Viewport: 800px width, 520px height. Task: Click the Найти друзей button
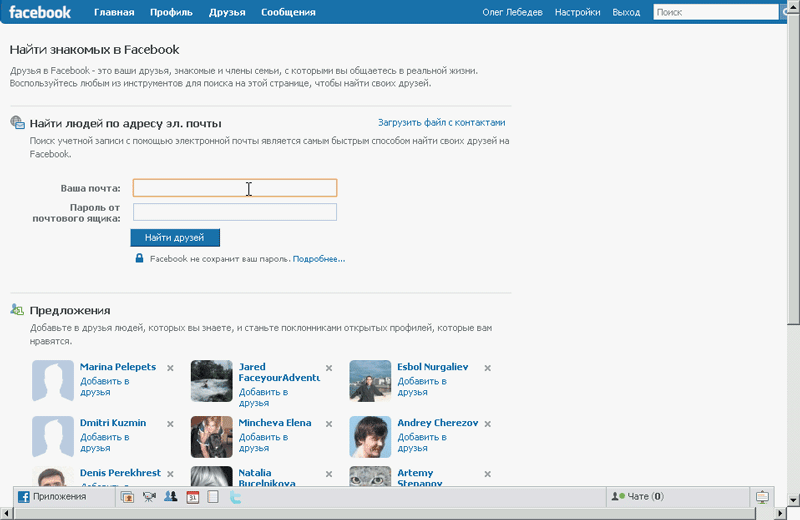pos(175,237)
